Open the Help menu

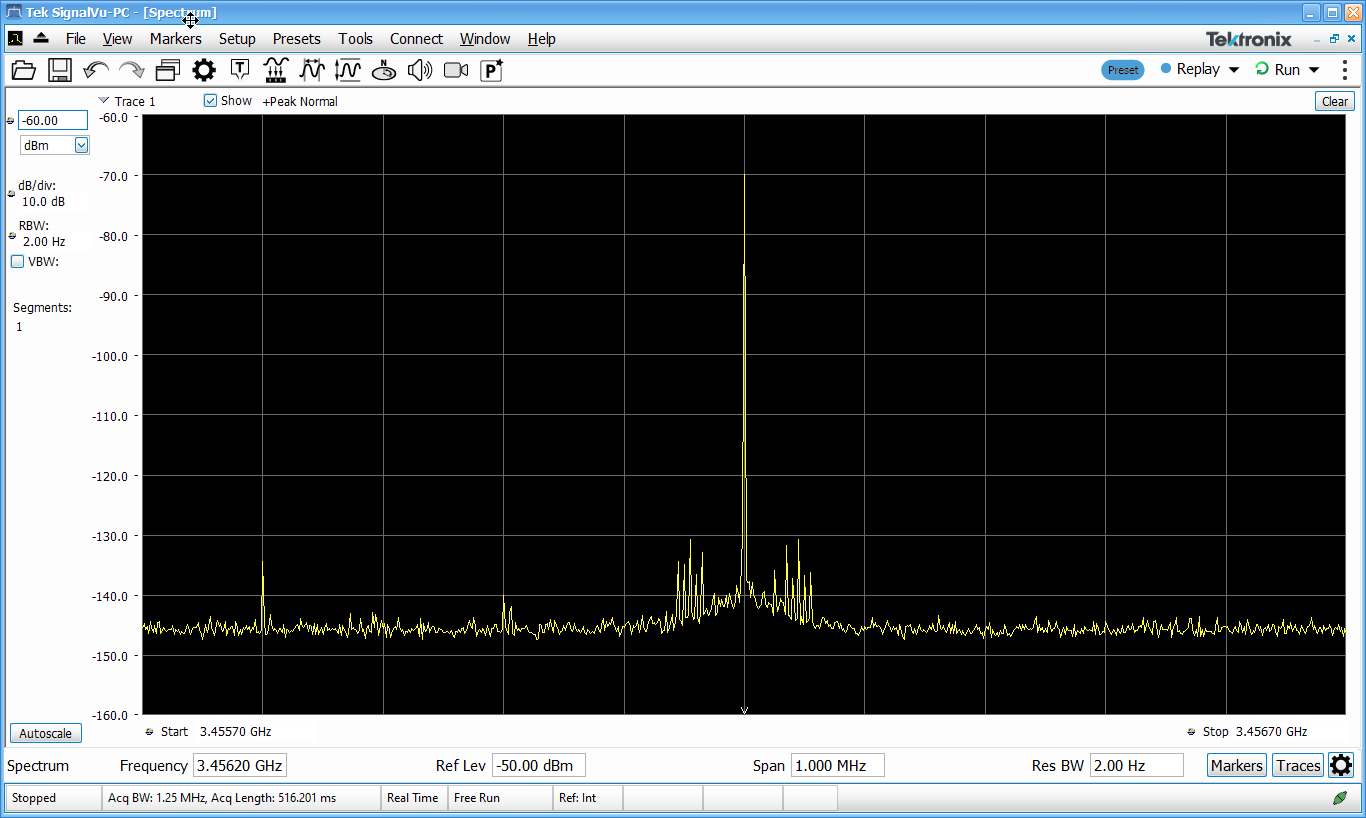tap(542, 38)
